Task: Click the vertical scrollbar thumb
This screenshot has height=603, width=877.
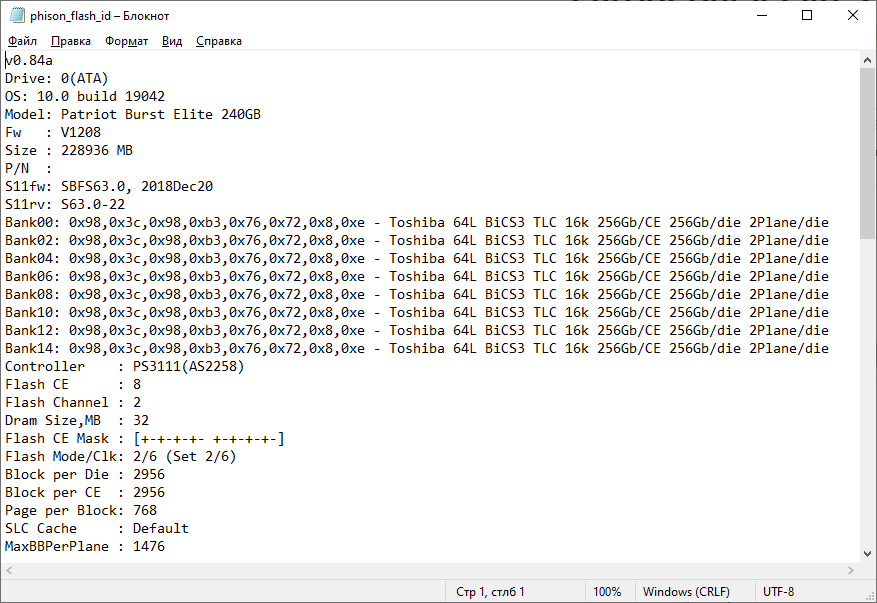Action: pos(867,154)
